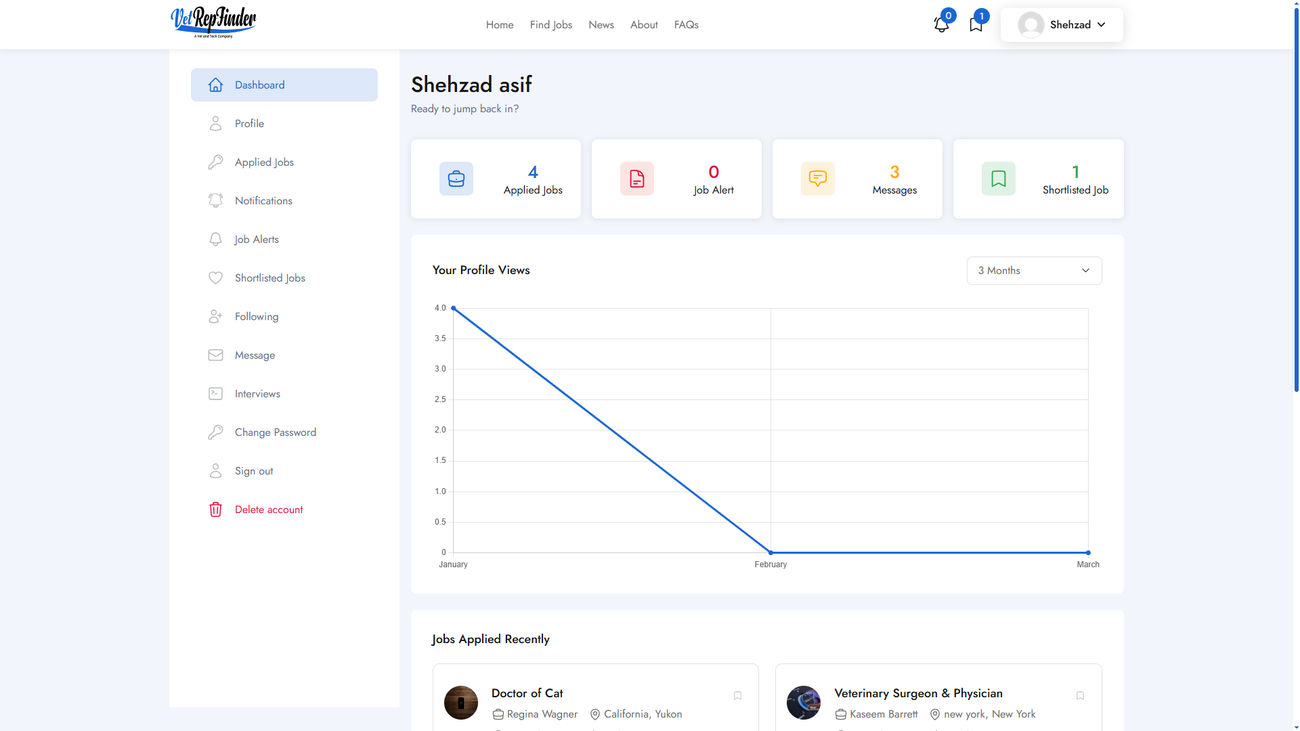This screenshot has height=731, width=1300.
Task: Click the Kaseem Barrett employer name
Action: tap(884, 714)
